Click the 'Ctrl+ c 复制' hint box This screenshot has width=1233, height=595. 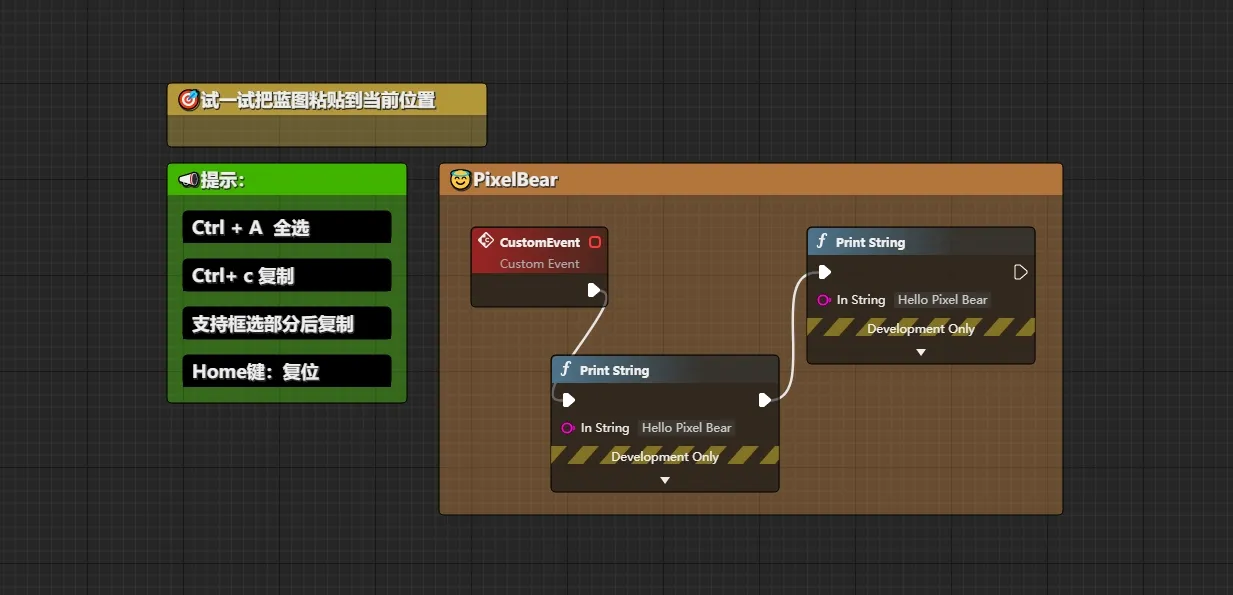[287, 275]
